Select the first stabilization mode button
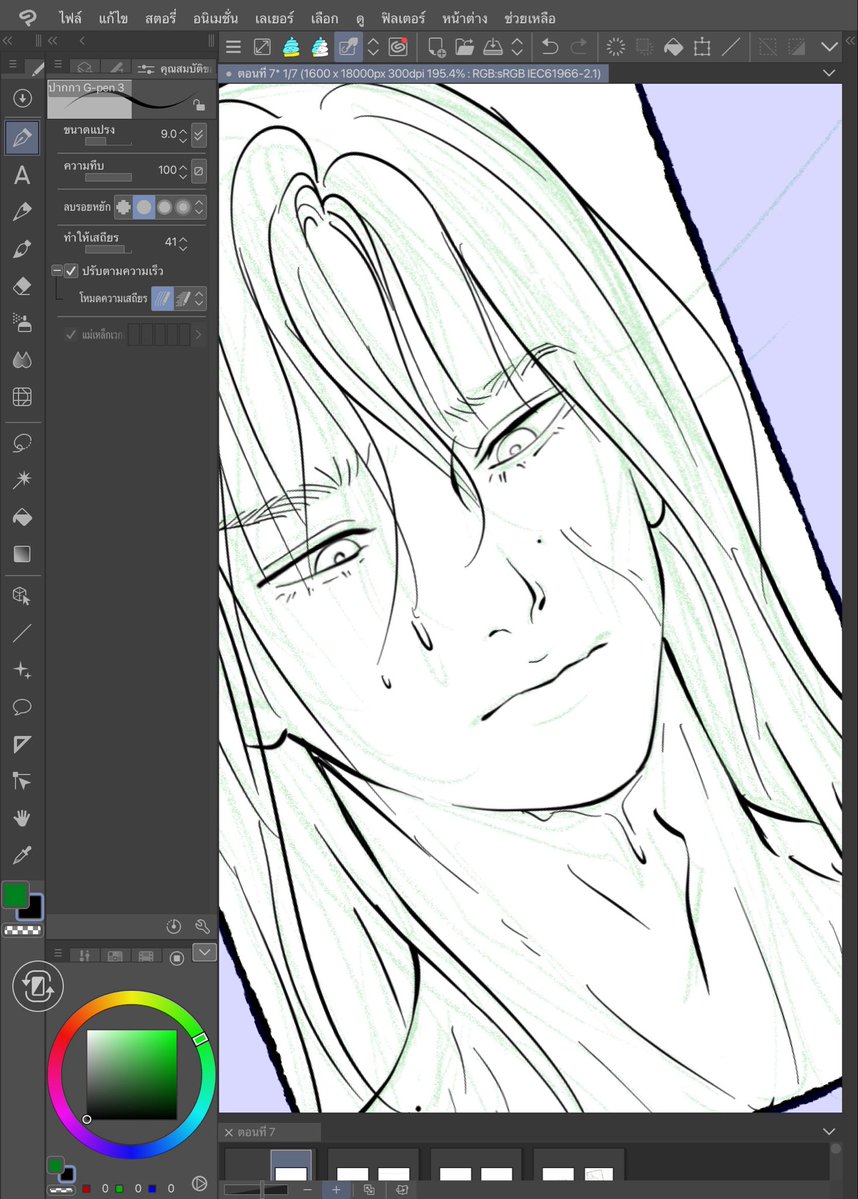Image resolution: width=858 pixels, height=1199 pixels. (161, 298)
